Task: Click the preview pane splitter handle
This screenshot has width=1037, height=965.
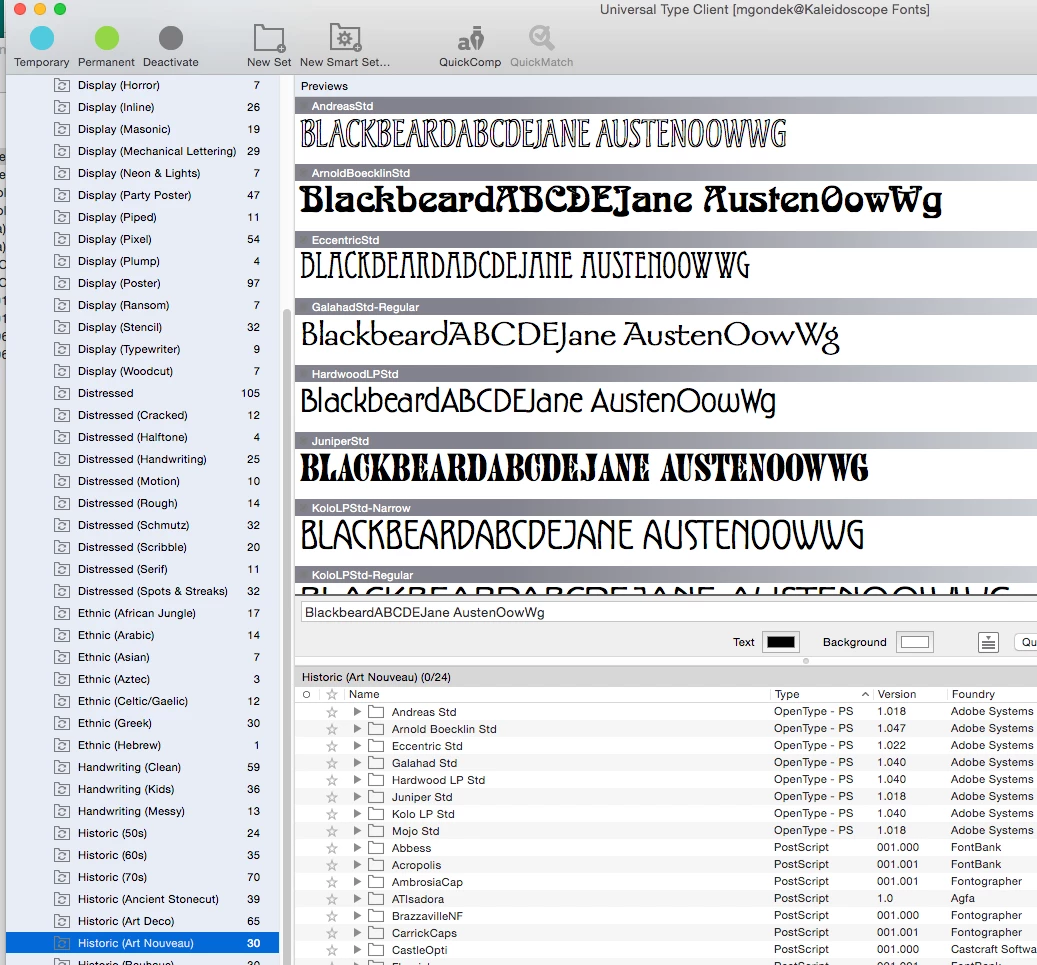Action: click(806, 661)
